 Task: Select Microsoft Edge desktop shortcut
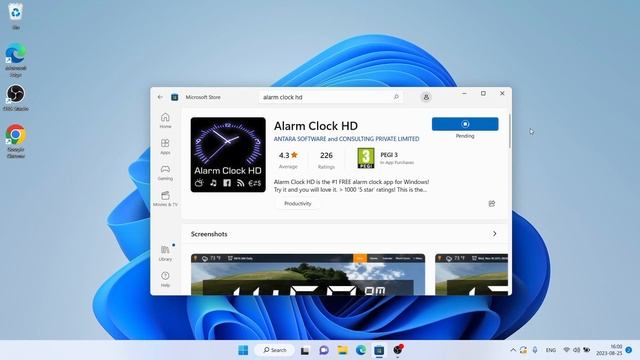pos(16,60)
